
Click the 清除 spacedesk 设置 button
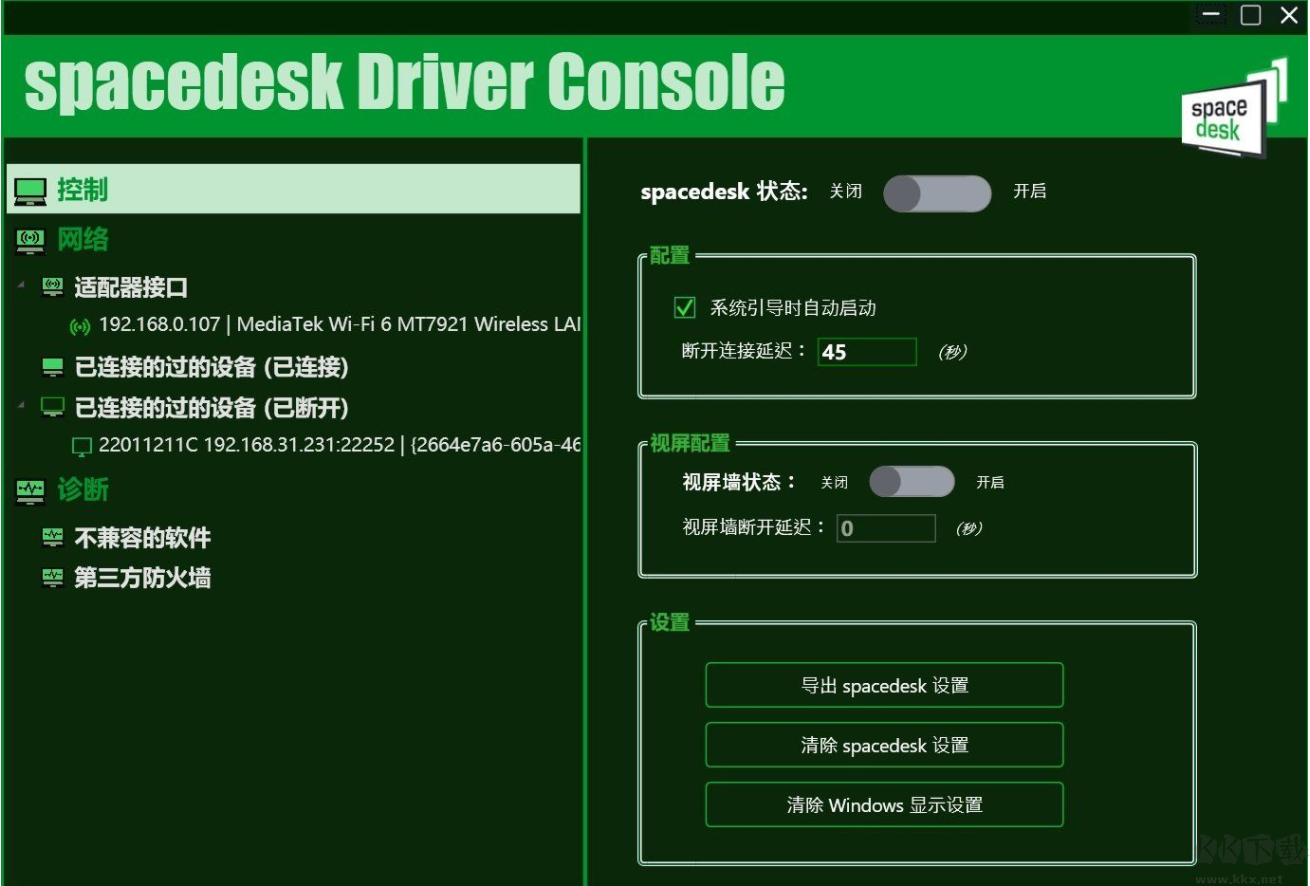(884, 745)
